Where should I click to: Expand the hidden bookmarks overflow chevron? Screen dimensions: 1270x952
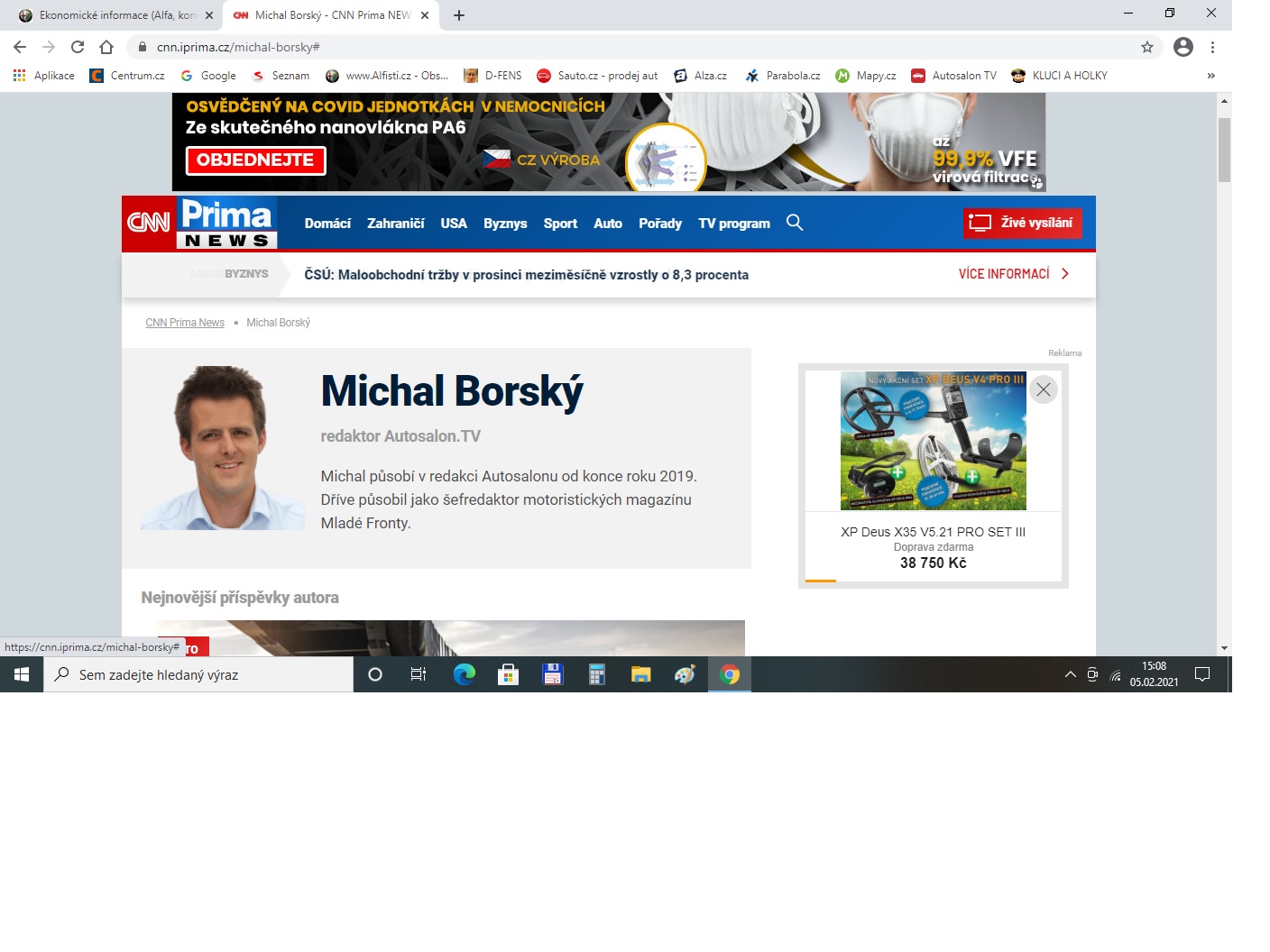click(1210, 76)
